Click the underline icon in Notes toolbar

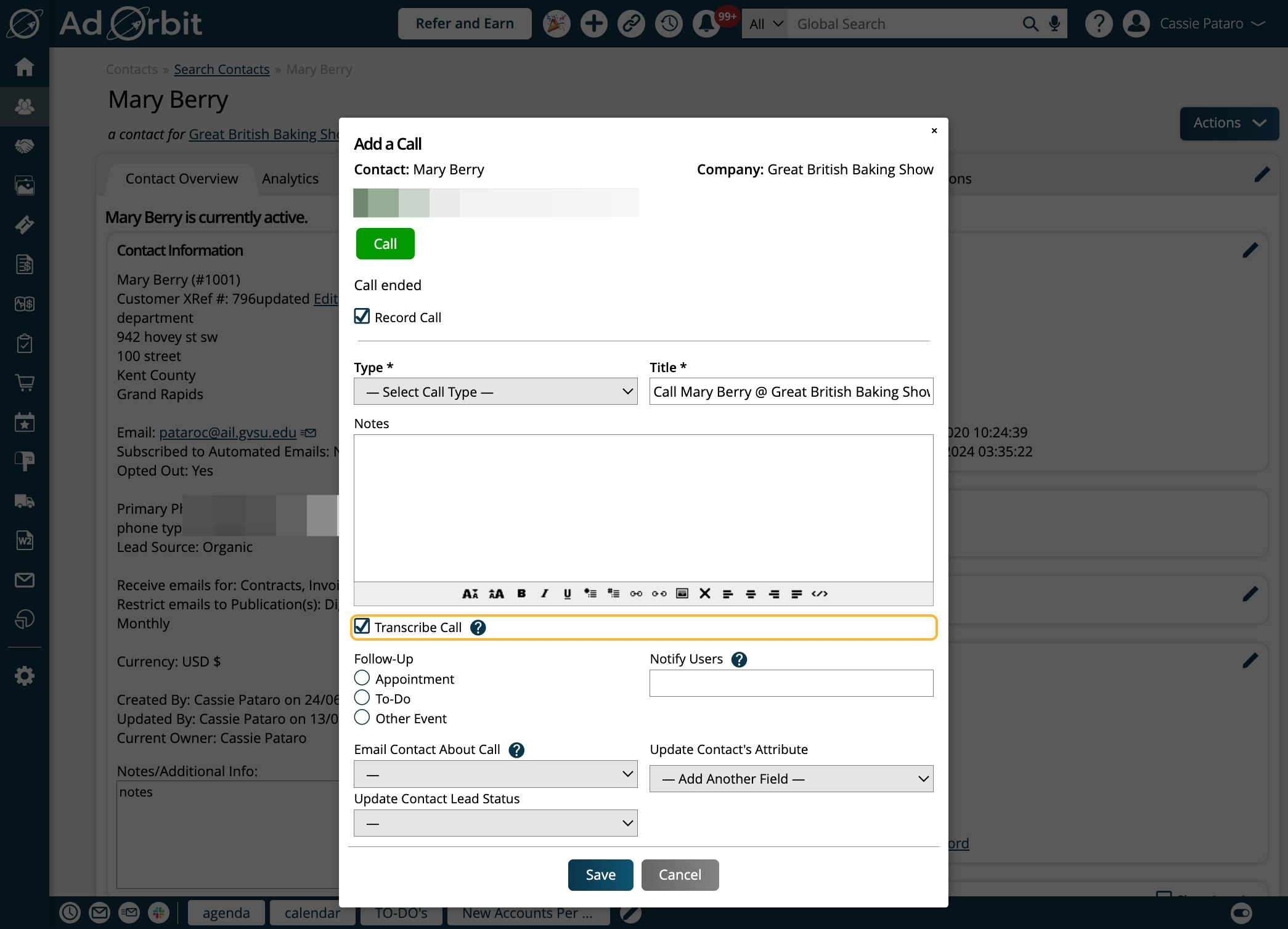coord(567,593)
